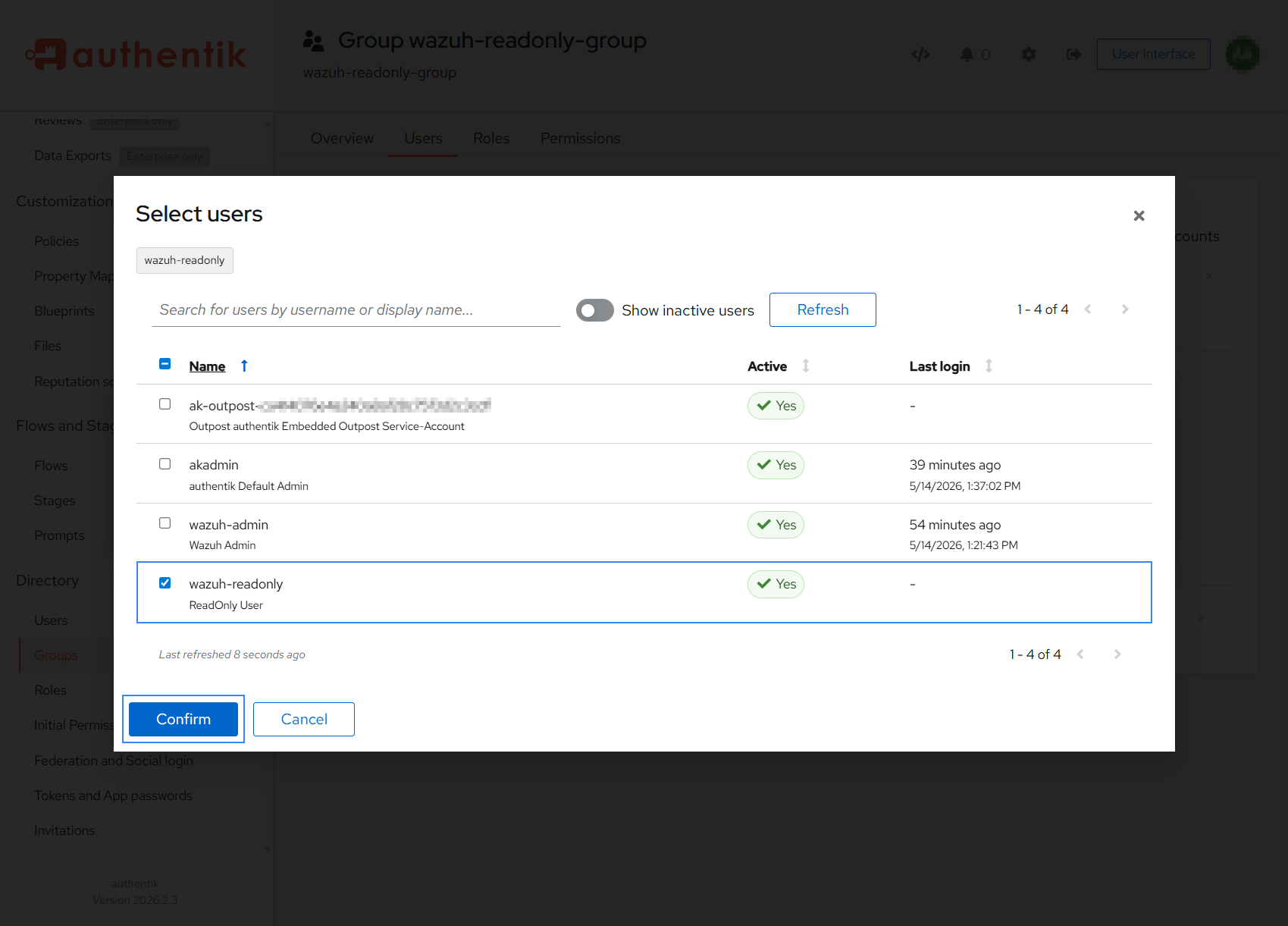The height and width of the screenshot is (926, 1288).
Task: Close the Select users dialog
Action: (x=1139, y=216)
